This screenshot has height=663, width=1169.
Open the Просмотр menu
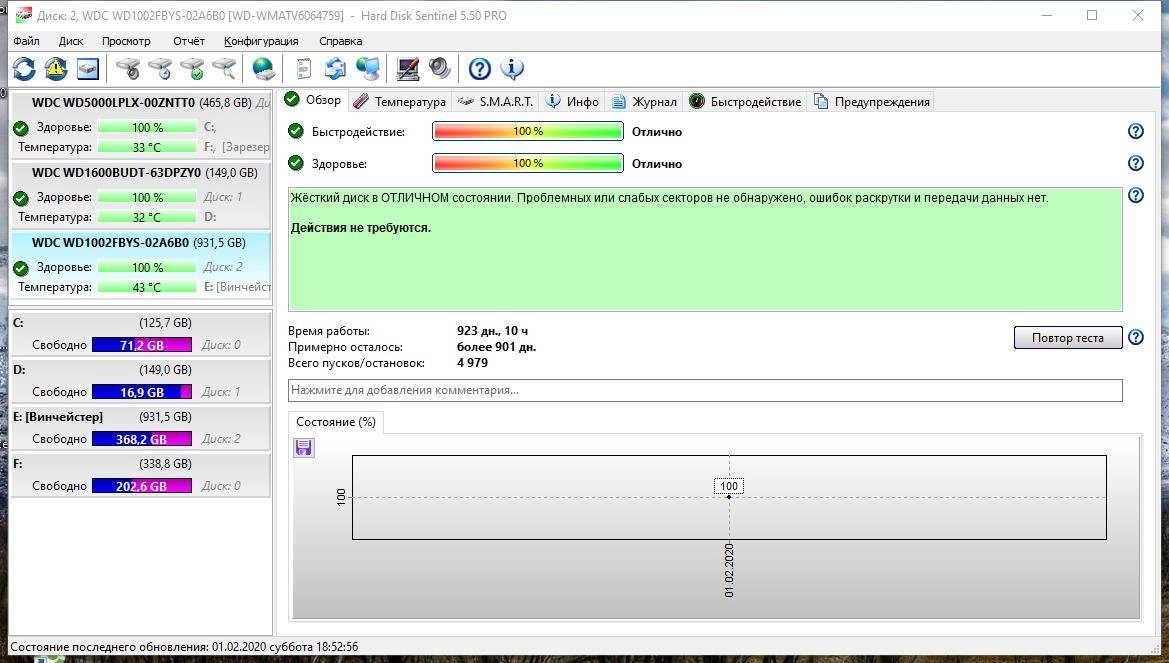click(x=126, y=41)
